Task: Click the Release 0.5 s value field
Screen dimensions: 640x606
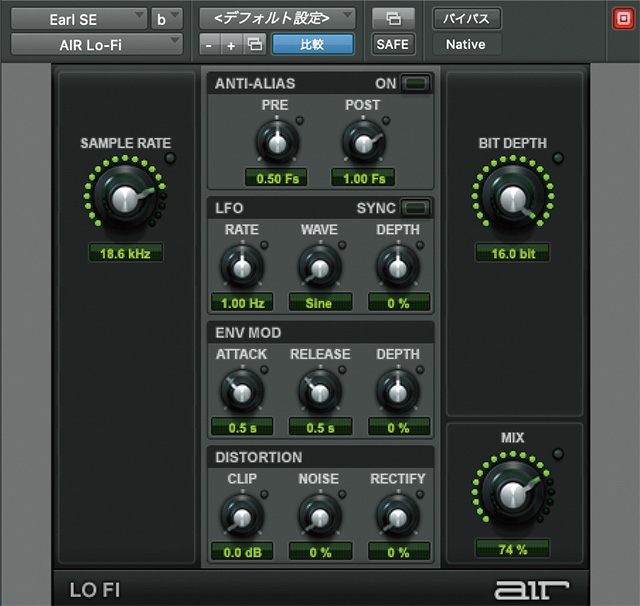Action: point(320,427)
